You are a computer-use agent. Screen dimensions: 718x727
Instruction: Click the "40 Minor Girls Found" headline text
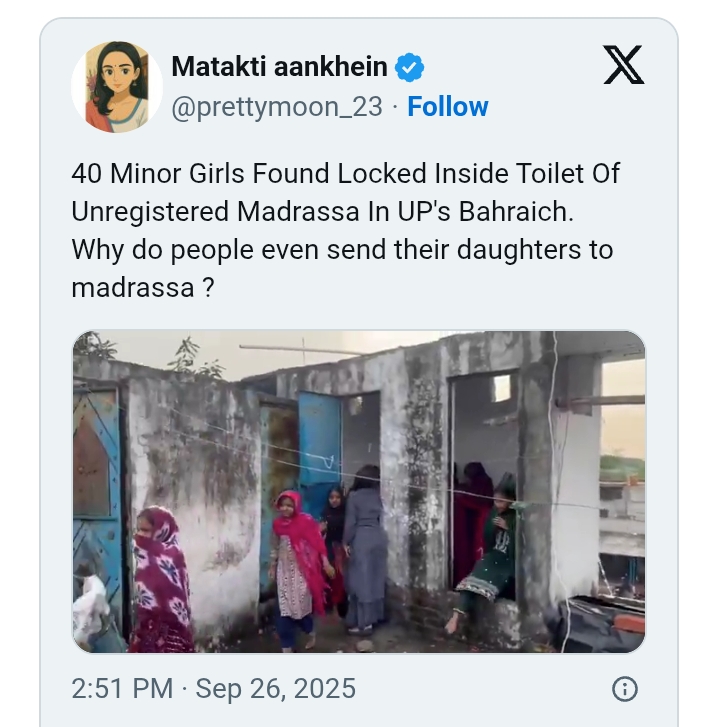[200, 173]
